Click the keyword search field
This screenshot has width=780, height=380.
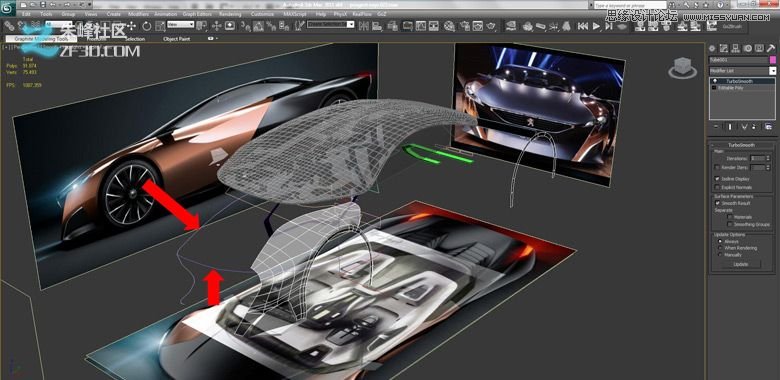[630, 5]
